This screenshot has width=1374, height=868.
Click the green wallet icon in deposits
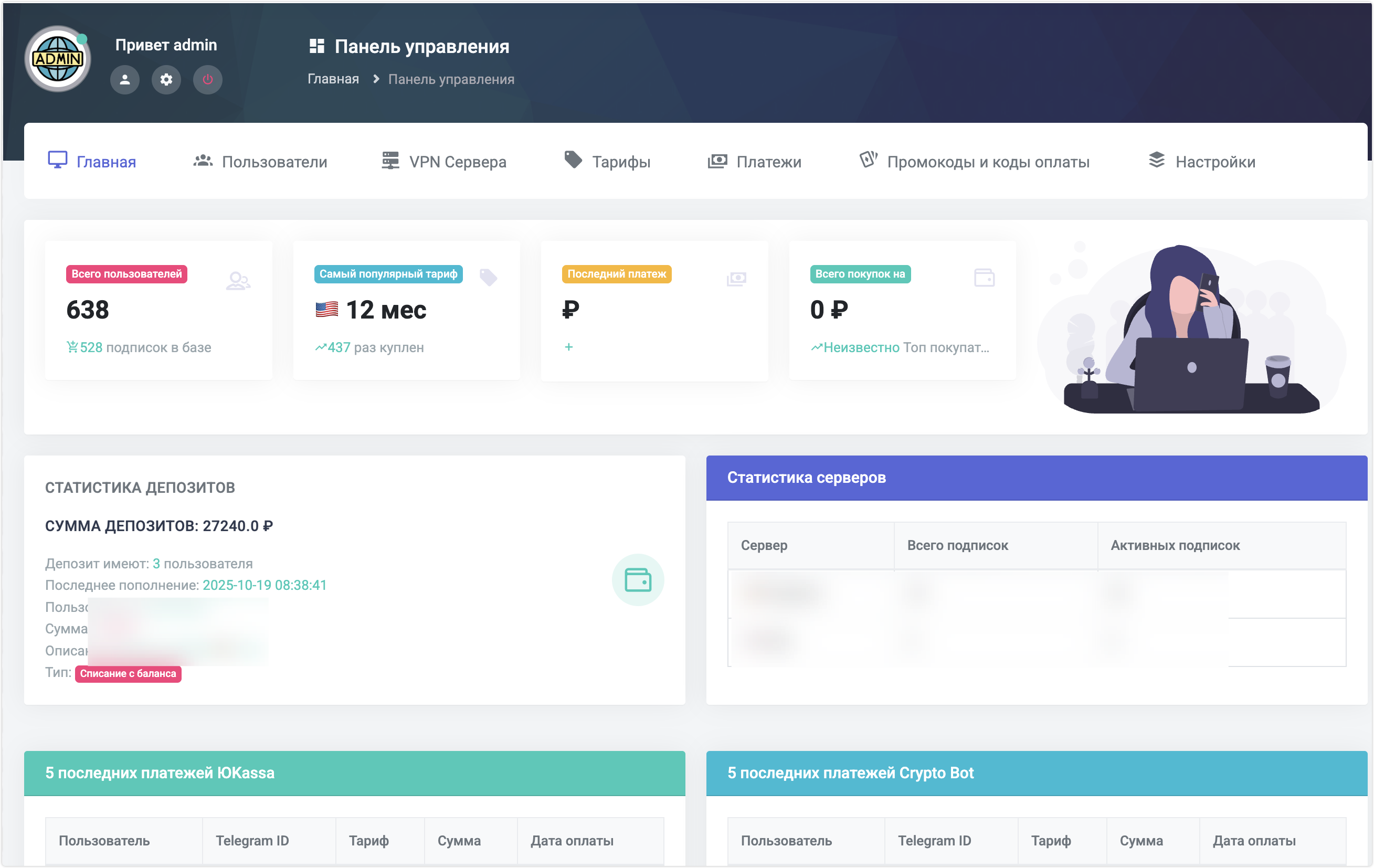click(637, 580)
